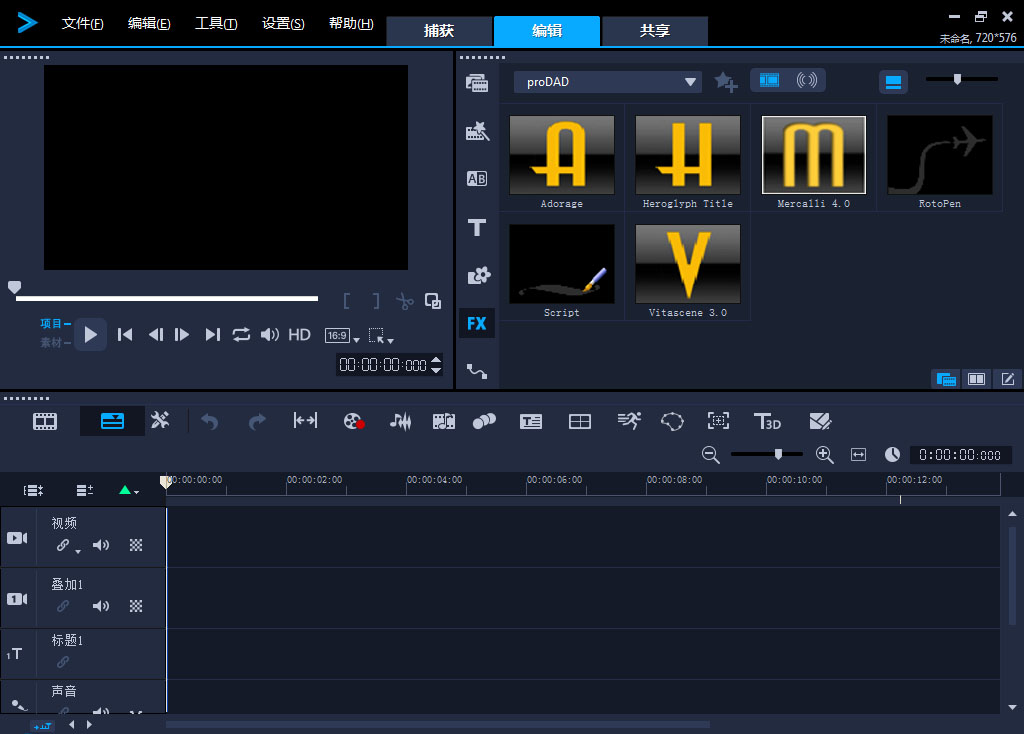Mute the 叠加1 track audio
This screenshot has width=1024, height=734.
(x=101, y=606)
